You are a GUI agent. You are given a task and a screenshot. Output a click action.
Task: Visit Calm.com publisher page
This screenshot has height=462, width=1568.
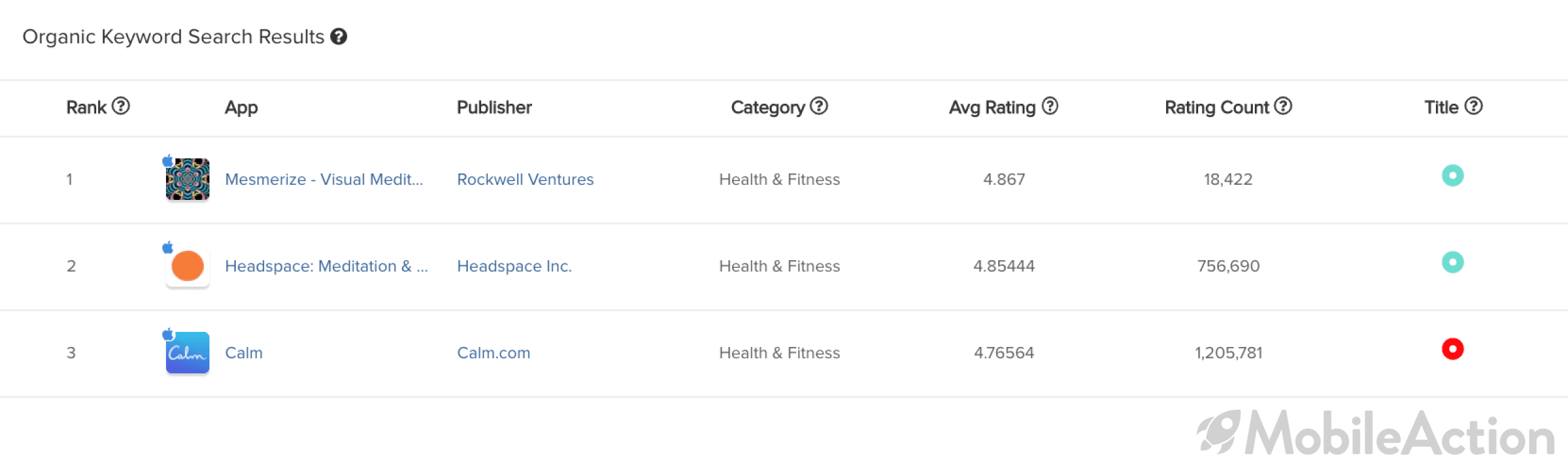point(494,353)
